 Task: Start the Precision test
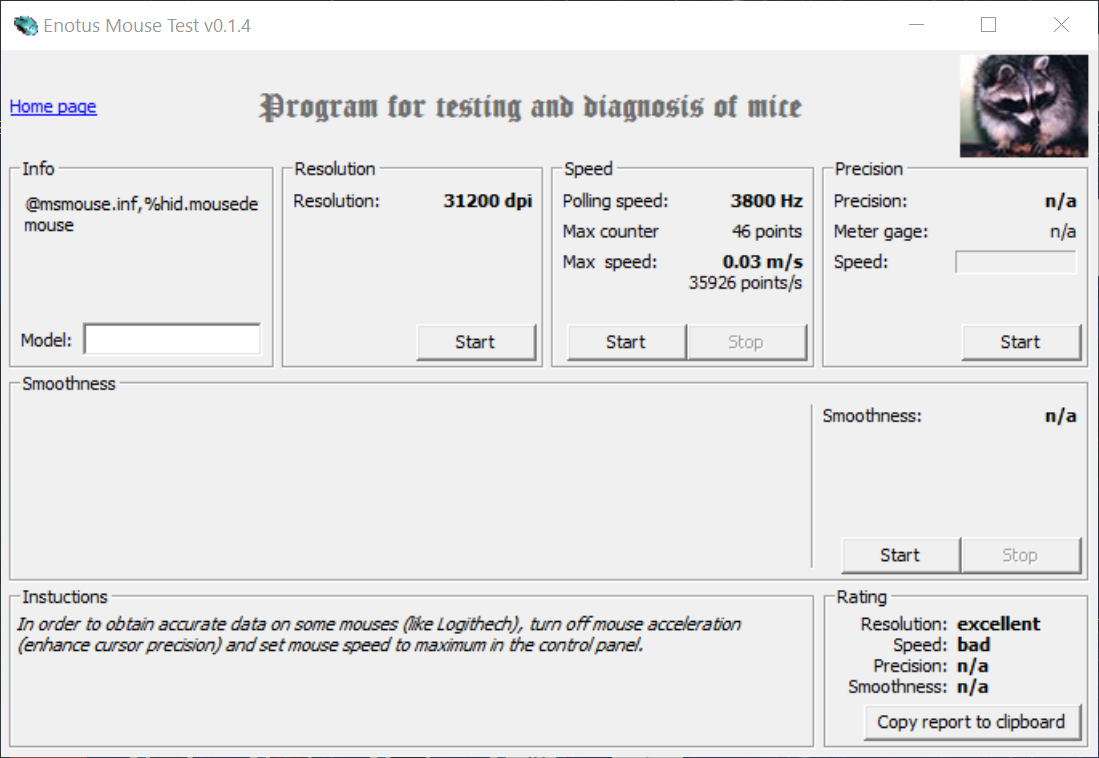pyautogui.click(x=1020, y=342)
